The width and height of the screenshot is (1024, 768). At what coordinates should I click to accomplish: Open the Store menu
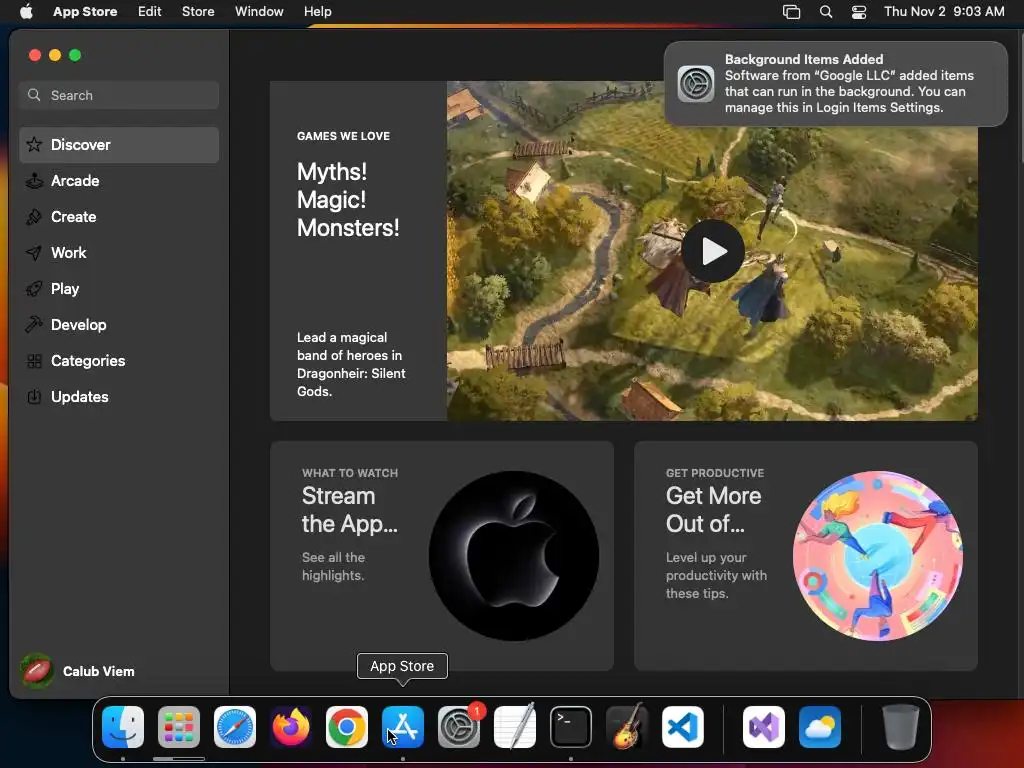tap(198, 12)
